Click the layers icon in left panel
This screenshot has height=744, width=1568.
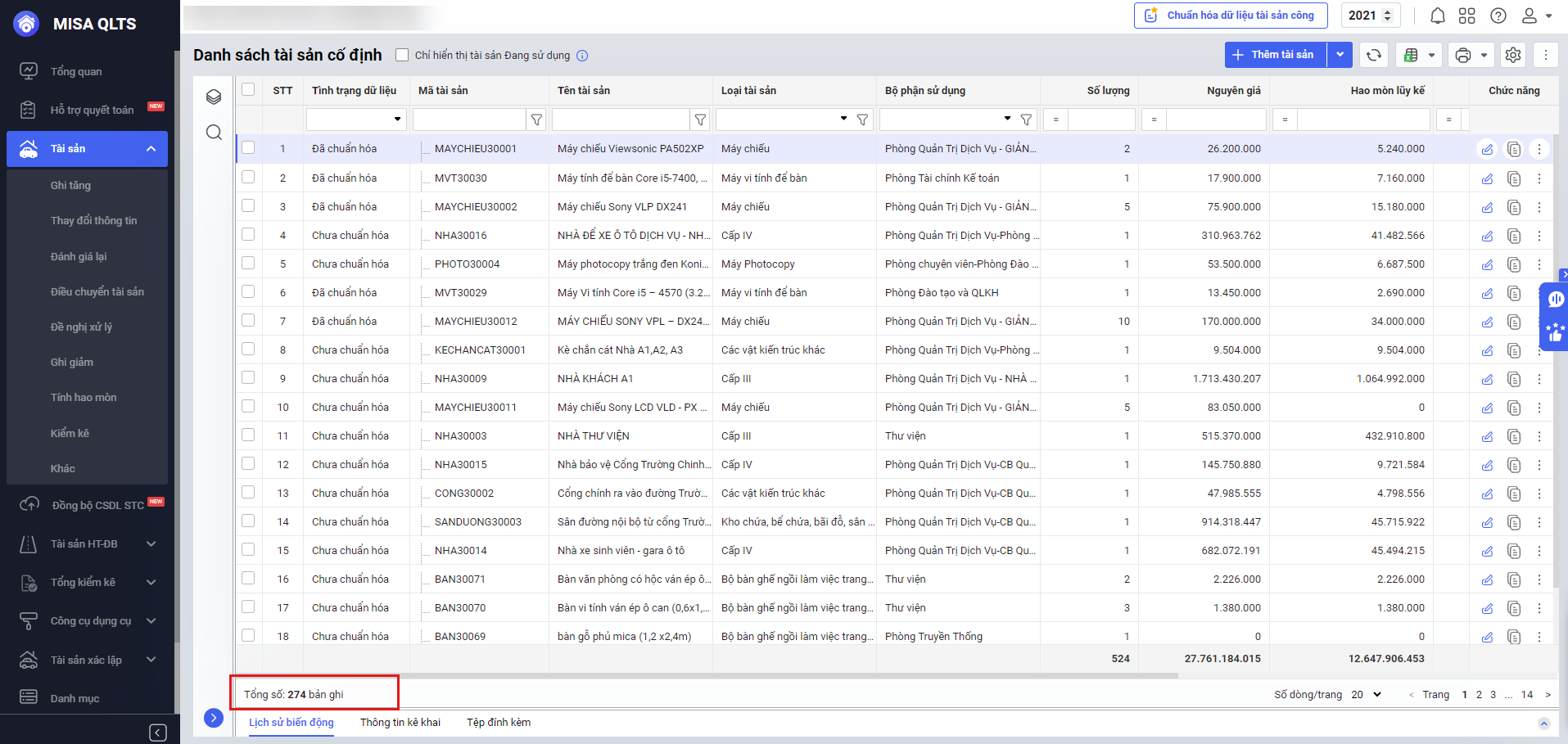point(214,97)
